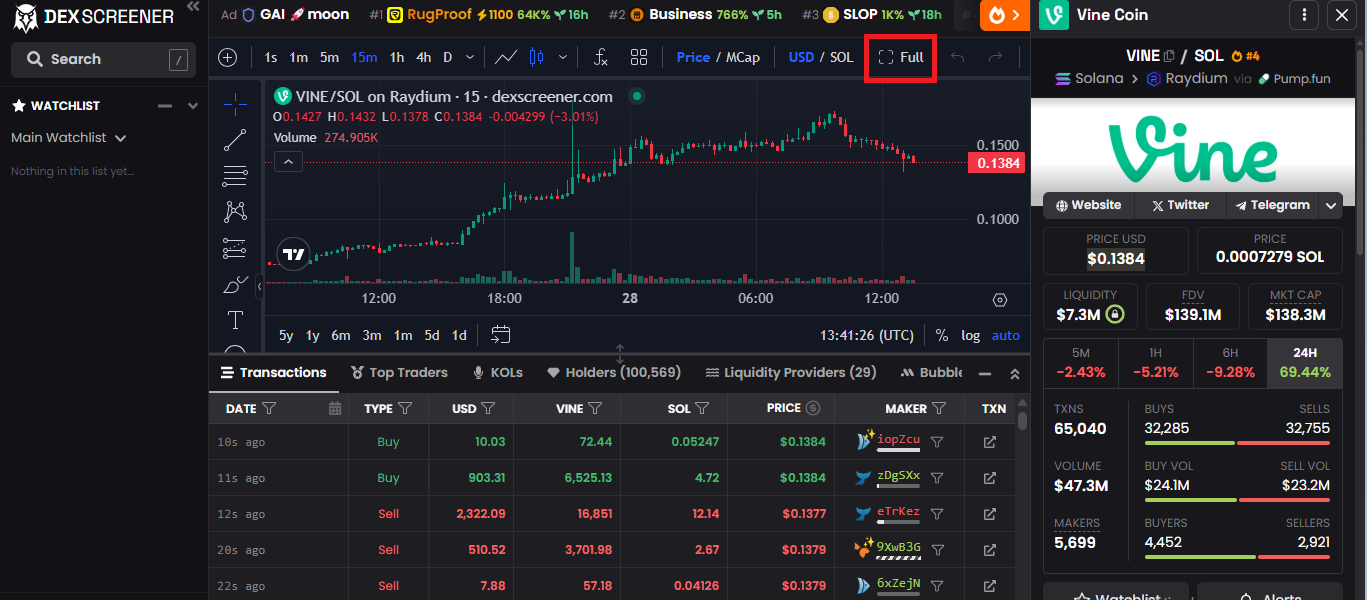The image size is (1367, 600).
Task: Select the Text annotation tool
Action: [x=235, y=320]
